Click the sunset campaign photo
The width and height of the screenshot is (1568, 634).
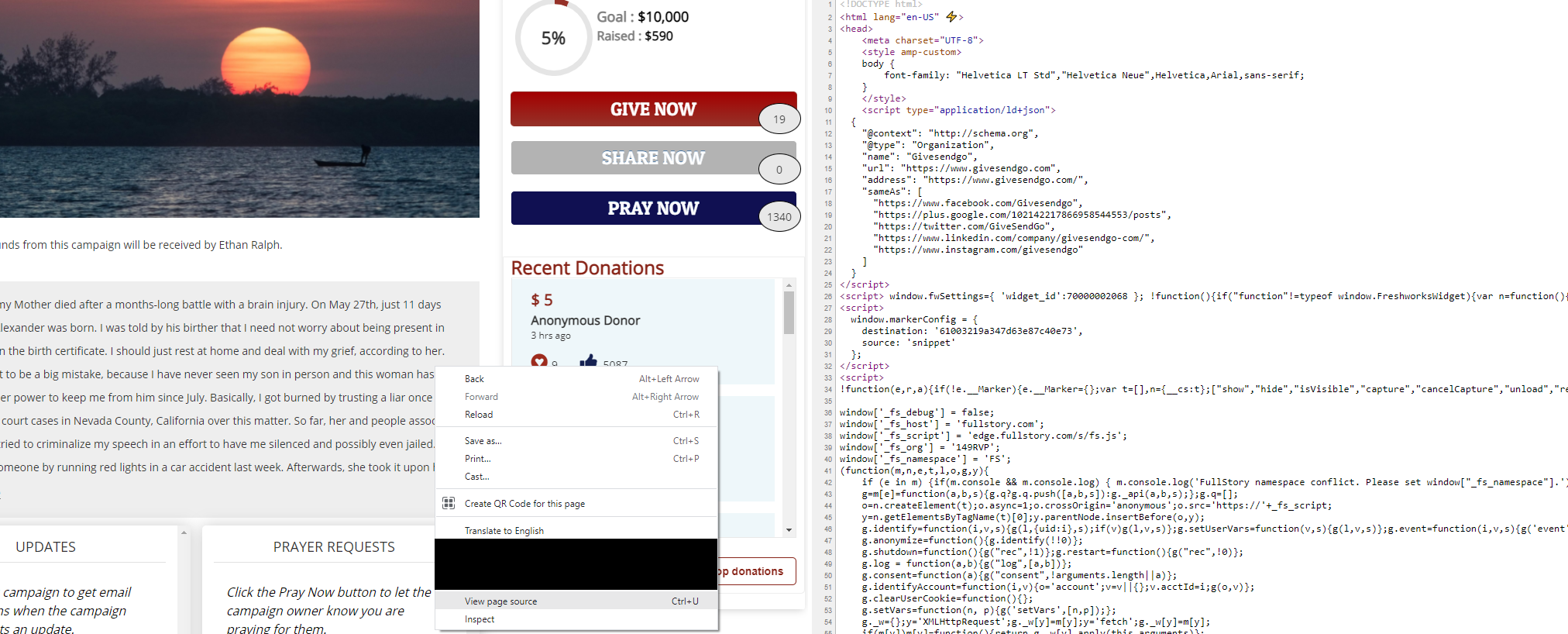239,109
